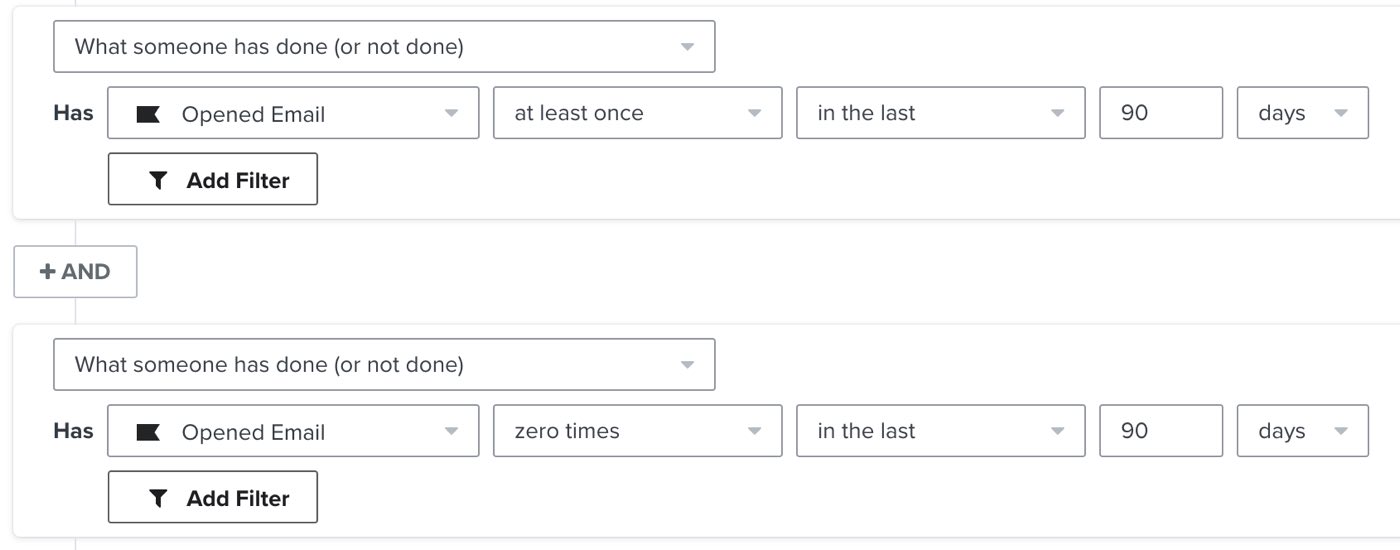The image size is (1400, 550).
Task: Open the second 'What someone has done' condition dropdown
Action: [x=384, y=364]
